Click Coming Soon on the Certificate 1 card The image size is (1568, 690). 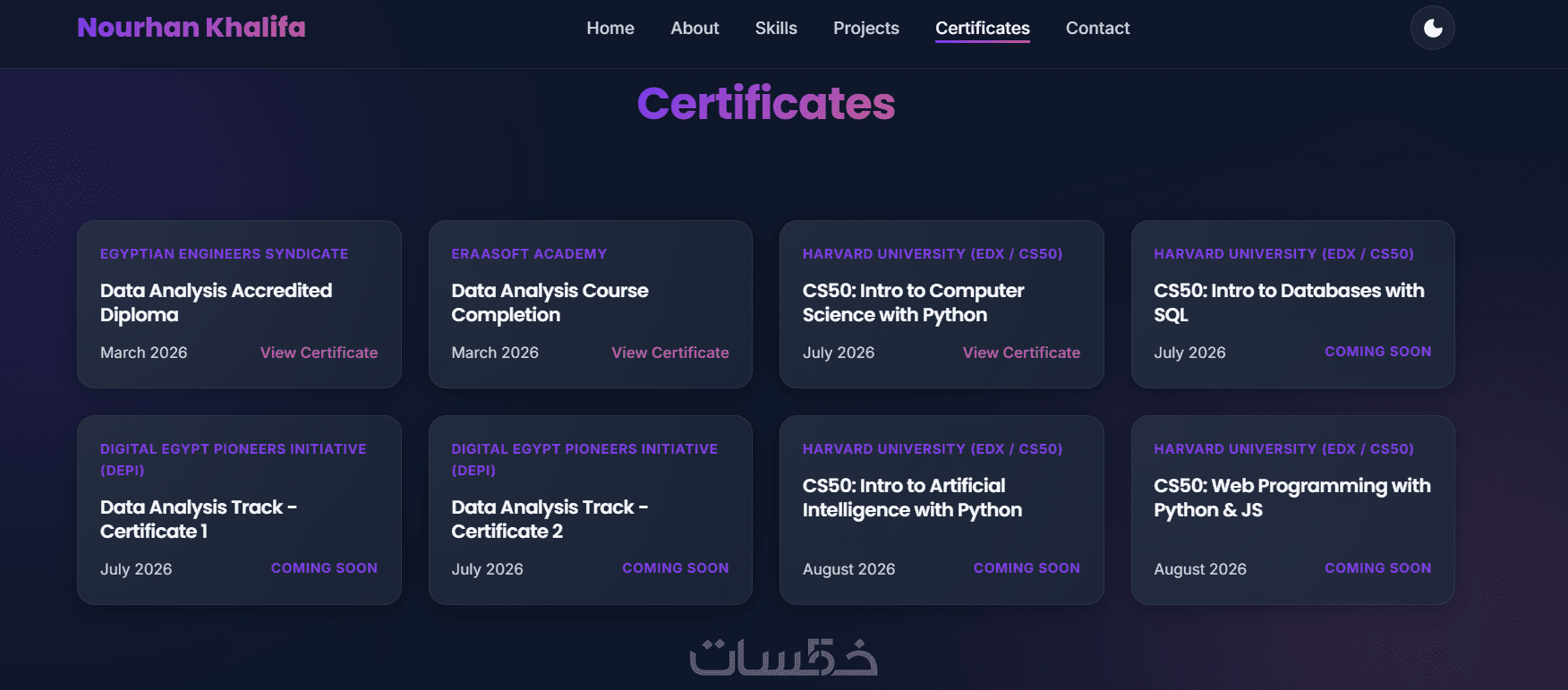[x=324, y=568]
